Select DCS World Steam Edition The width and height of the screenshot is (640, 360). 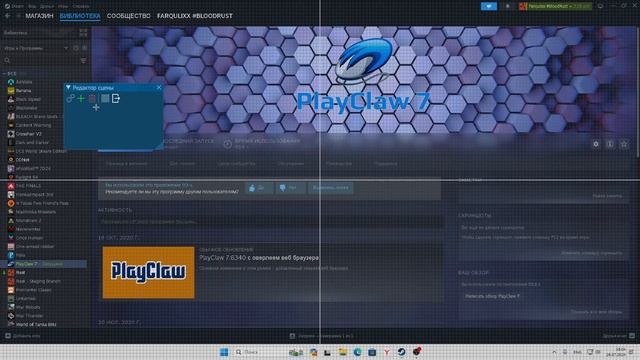coord(41,151)
